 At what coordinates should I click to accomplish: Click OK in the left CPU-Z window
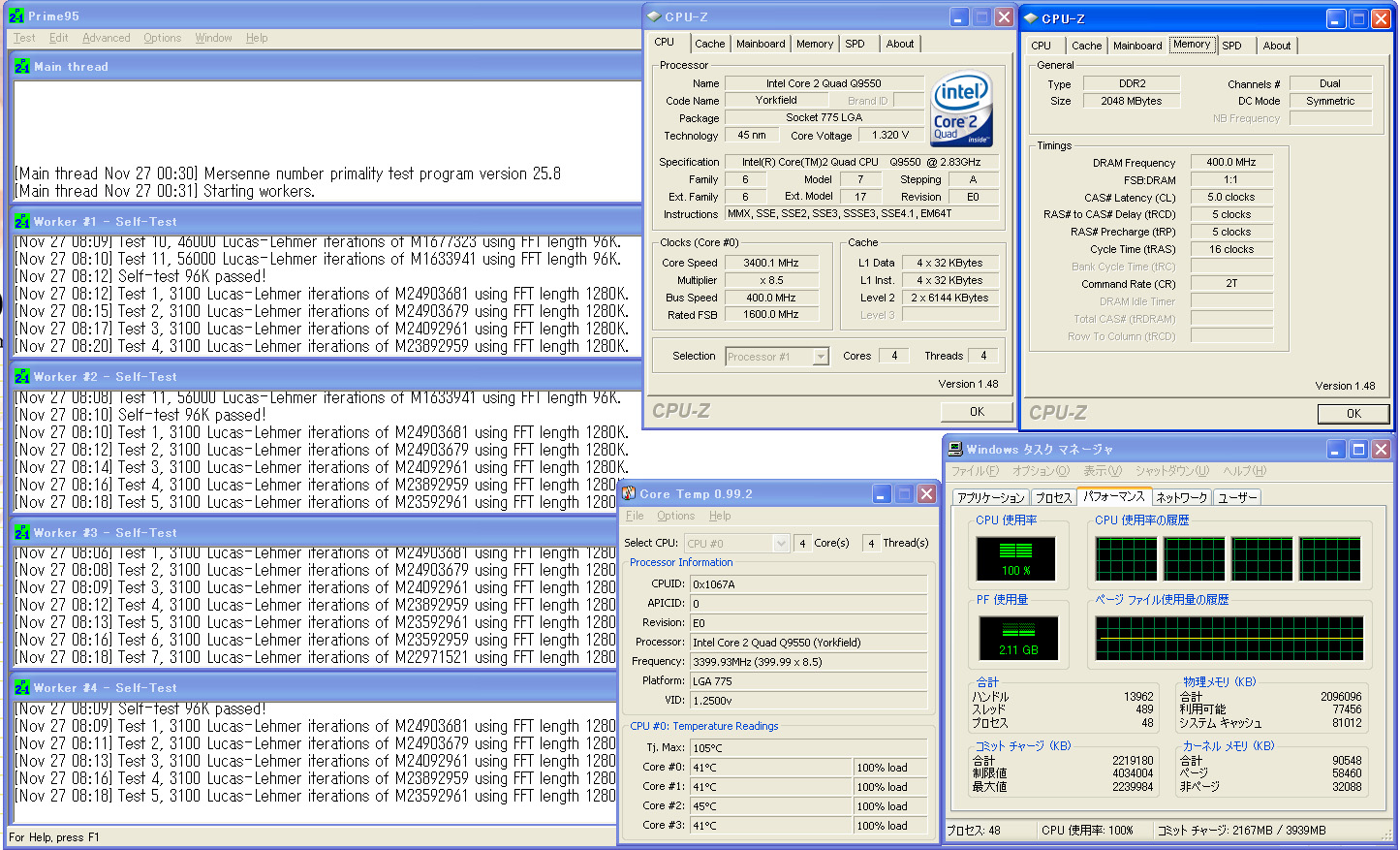pos(978,412)
